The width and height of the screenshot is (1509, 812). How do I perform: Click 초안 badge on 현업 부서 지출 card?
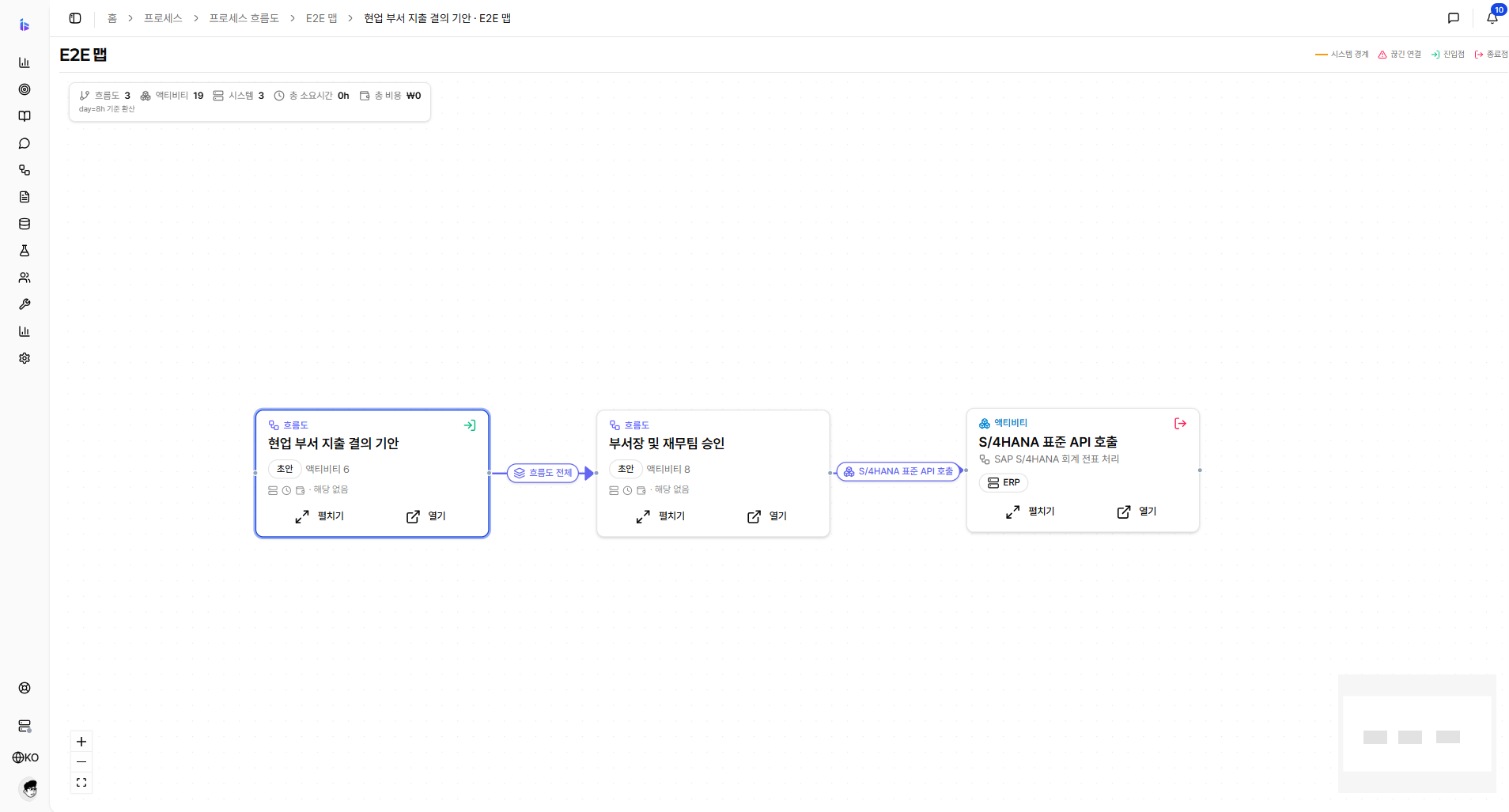[x=285, y=469]
